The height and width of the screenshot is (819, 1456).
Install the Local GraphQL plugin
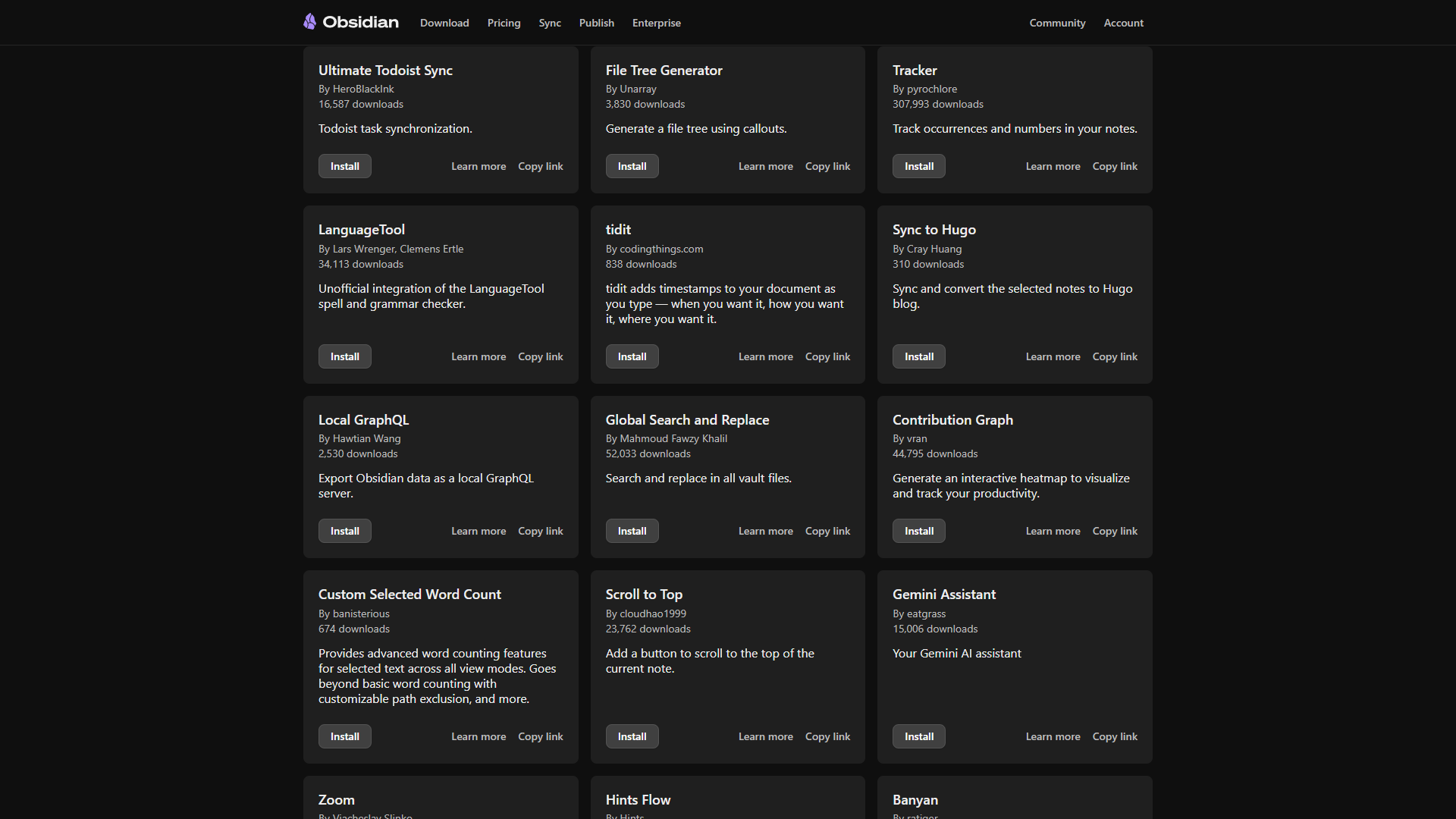(345, 531)
